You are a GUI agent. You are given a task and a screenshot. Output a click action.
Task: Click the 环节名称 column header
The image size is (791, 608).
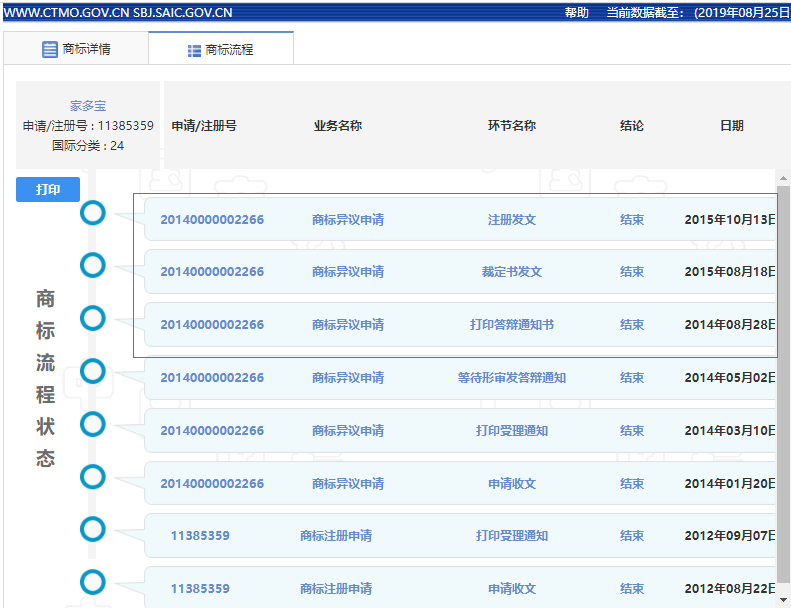pos(512,125)
